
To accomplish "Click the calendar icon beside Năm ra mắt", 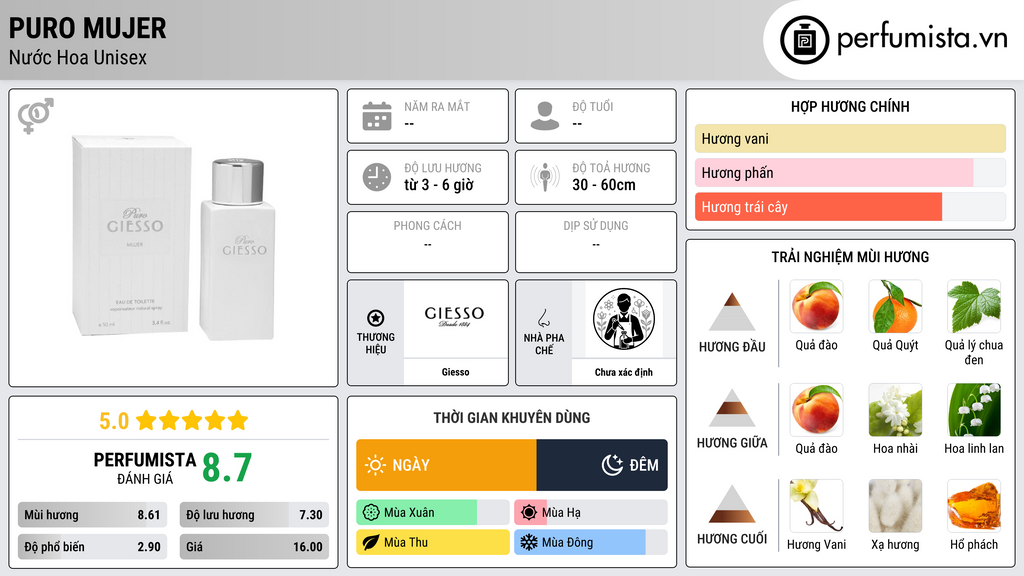I will (377, 116).
